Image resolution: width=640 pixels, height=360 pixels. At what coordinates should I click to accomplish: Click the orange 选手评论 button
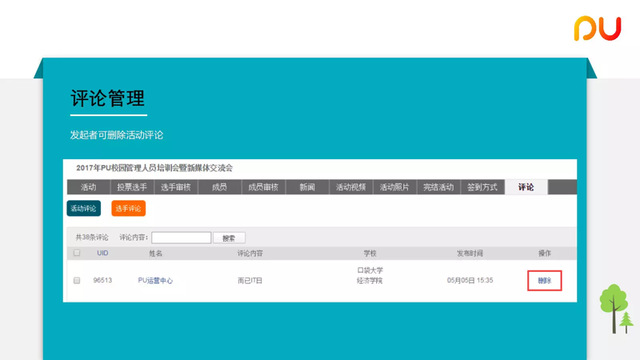click(128, 208)
